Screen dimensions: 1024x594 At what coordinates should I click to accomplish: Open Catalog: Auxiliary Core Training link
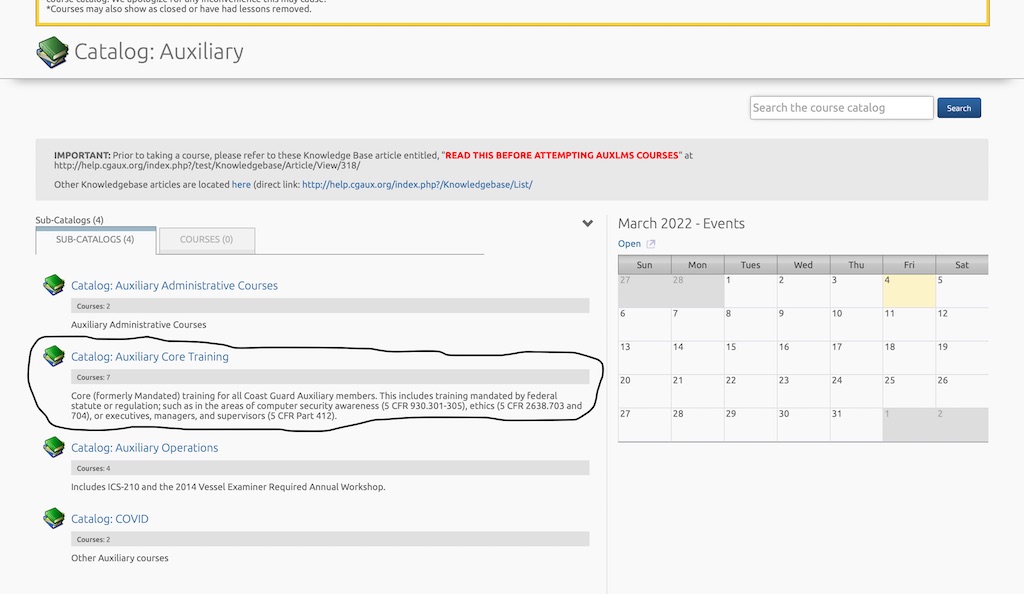[150, 357]
